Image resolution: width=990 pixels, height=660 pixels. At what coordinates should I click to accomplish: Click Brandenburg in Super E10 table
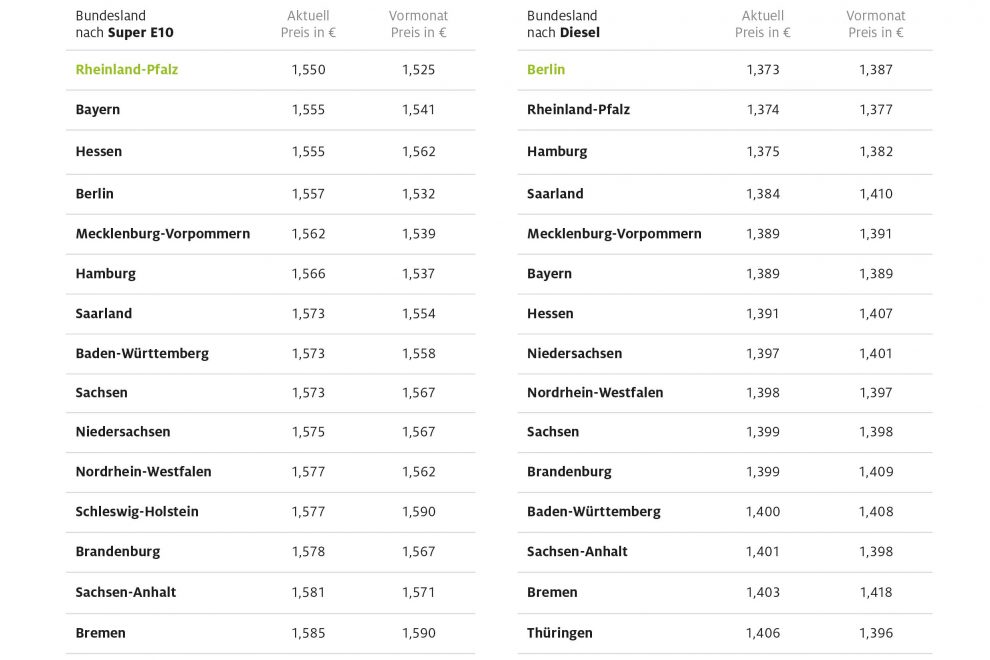(118, 552)
